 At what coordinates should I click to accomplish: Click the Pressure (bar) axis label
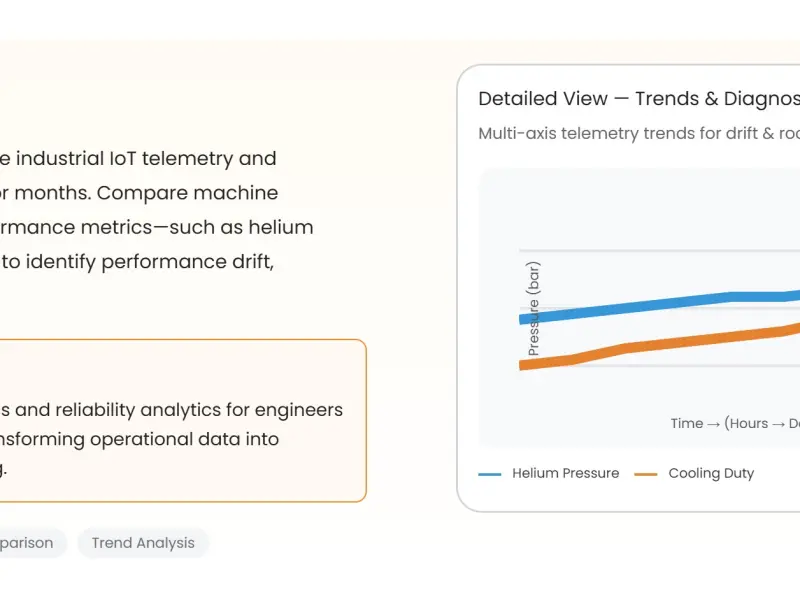(533, 309)
